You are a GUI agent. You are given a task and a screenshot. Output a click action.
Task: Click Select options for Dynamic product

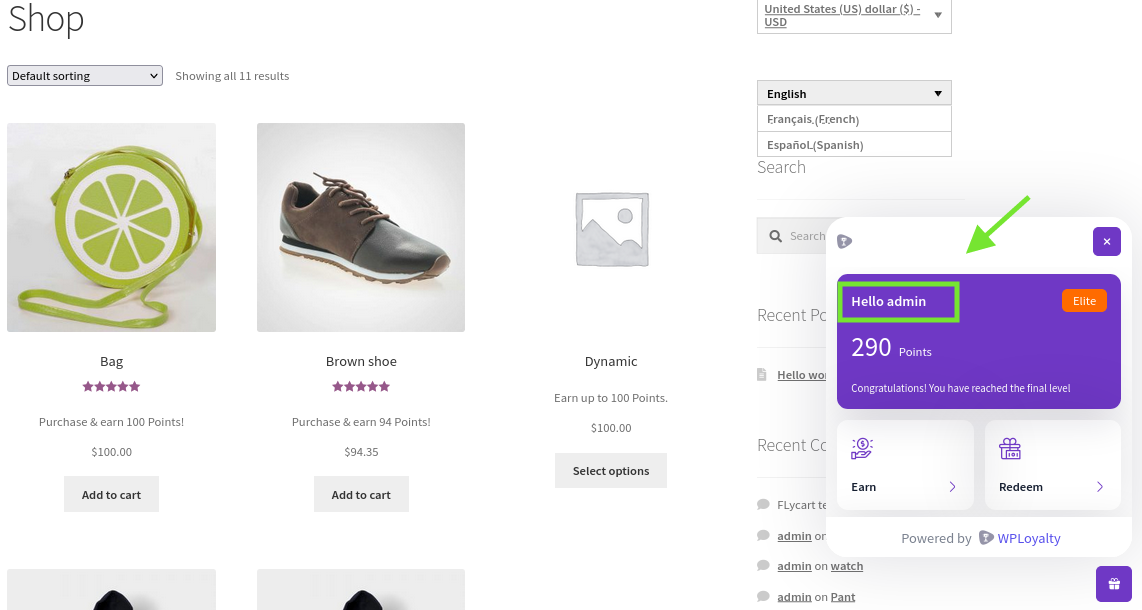[611, 471]
